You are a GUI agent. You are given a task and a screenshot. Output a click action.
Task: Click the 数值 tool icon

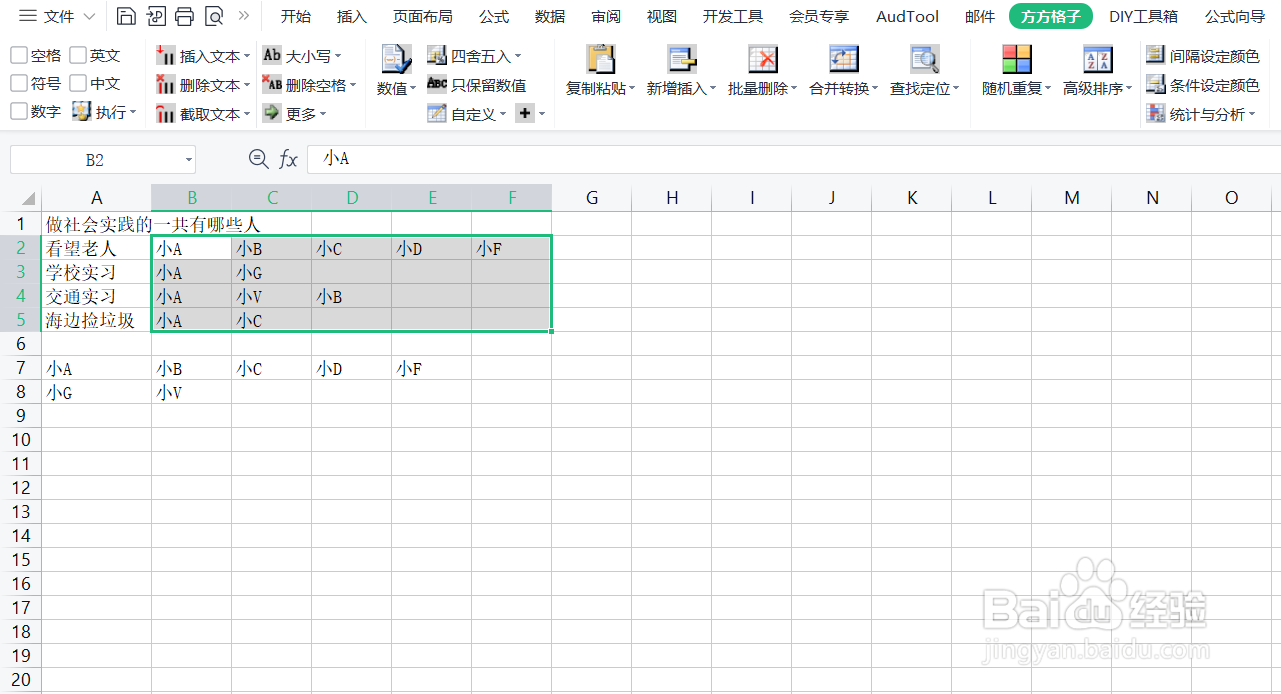pyautogui.click(x=396, y=60)
